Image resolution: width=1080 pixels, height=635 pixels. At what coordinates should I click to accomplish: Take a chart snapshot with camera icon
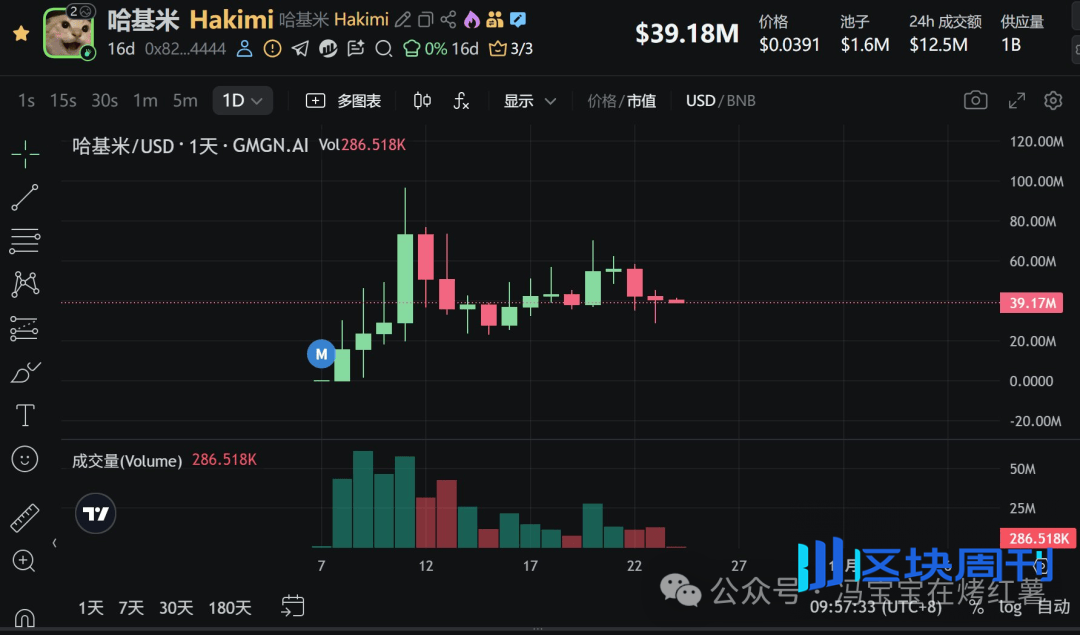pos(975,100)
